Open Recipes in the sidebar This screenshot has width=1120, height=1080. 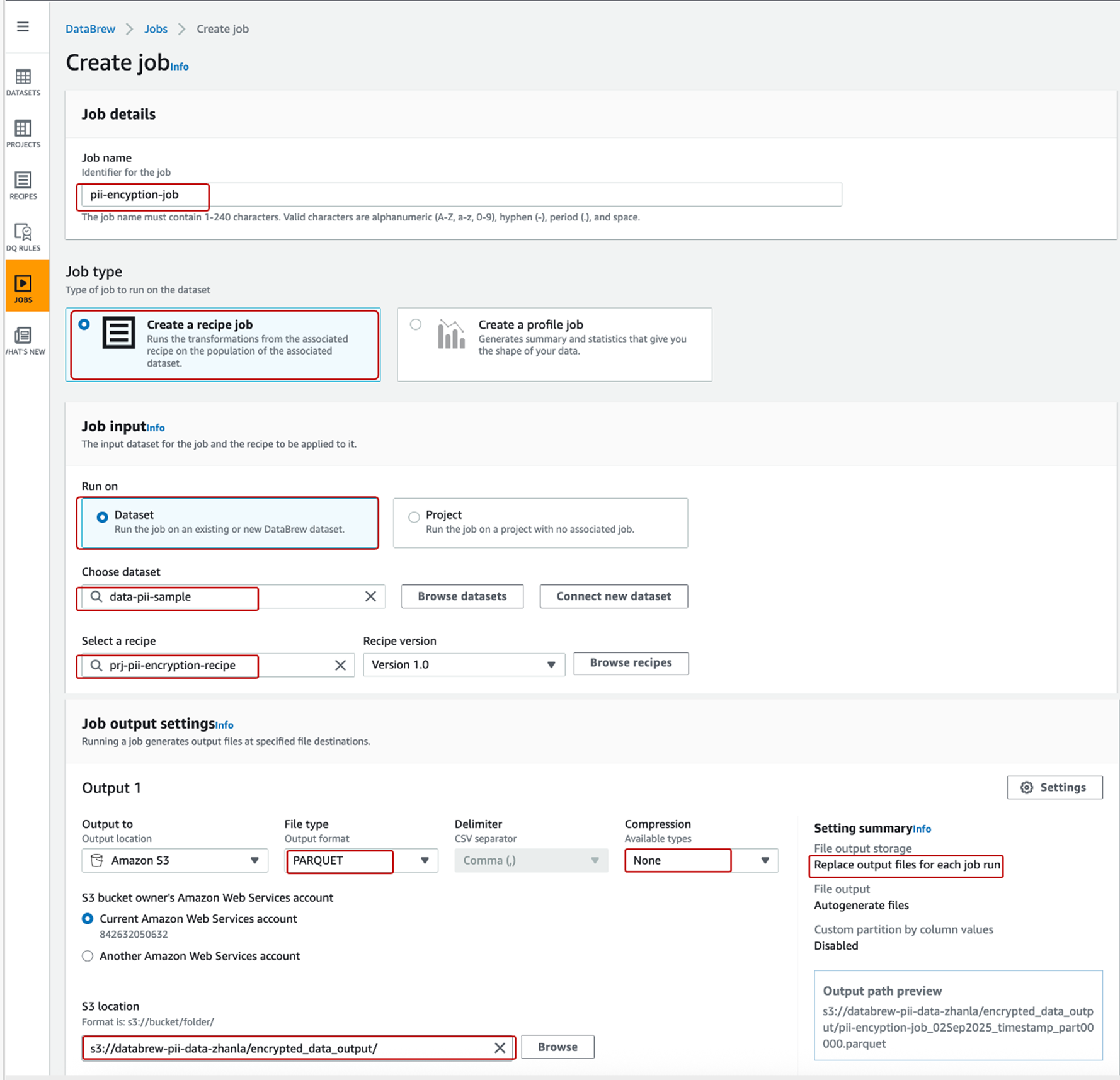[23, 185]
